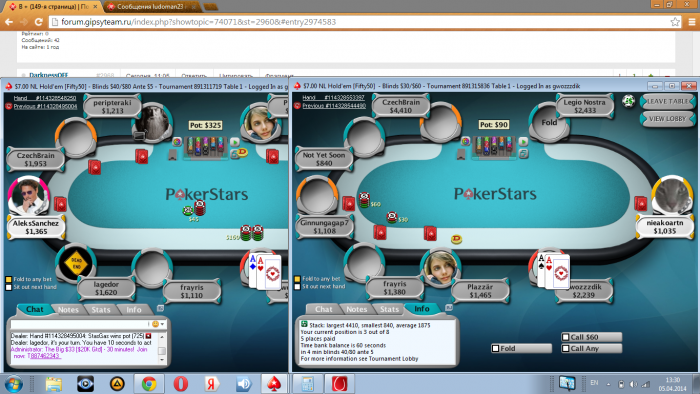Click the VIEW LOBBY button
This screenshot has width=700, height=394.
(x=667, y=119)
